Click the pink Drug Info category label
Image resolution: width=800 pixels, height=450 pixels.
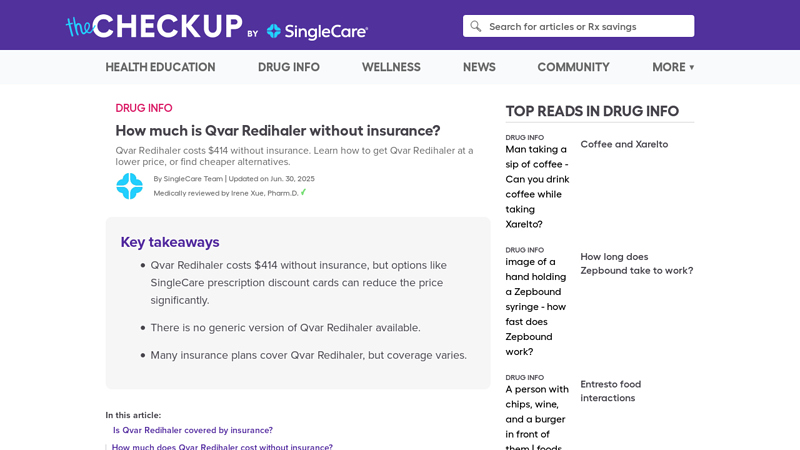(144, 108)
